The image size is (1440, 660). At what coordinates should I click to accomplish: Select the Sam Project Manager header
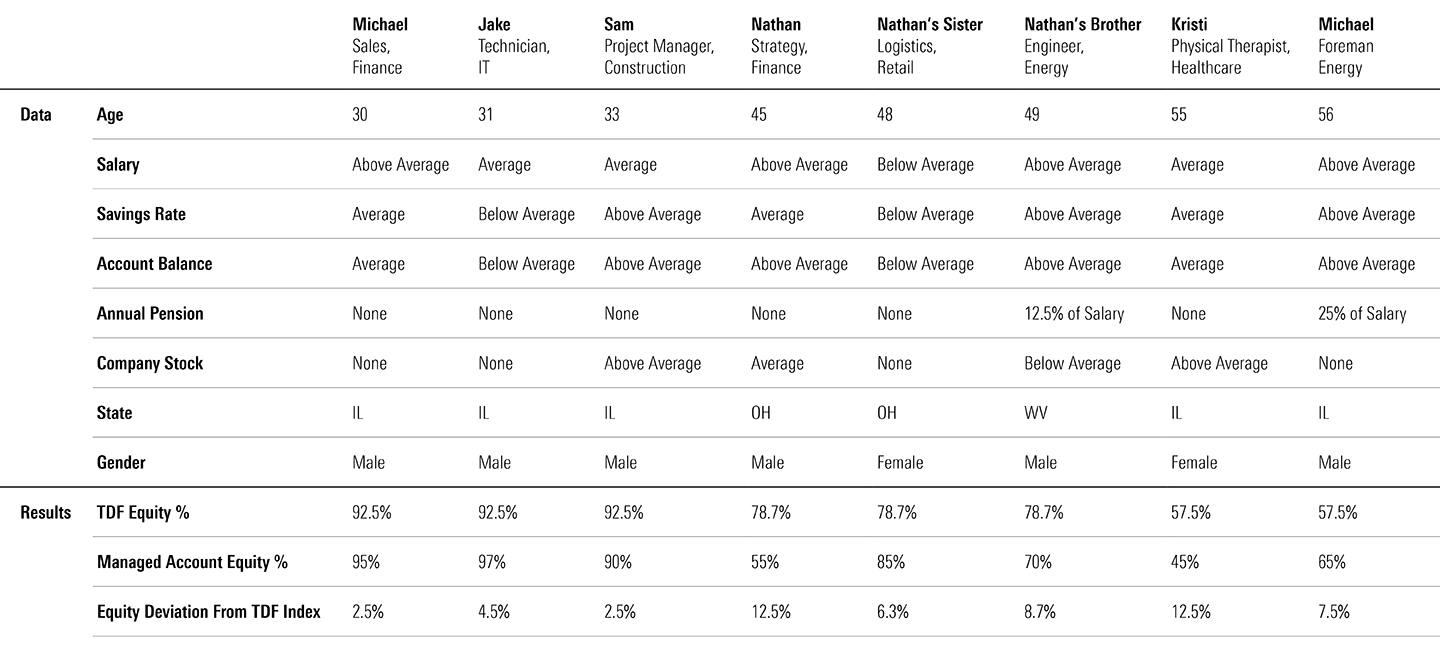[x=658, y=46]
